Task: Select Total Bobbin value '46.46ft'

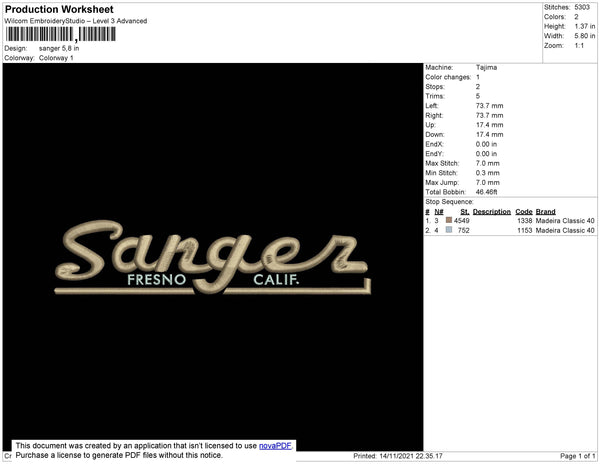Action: 486,192
